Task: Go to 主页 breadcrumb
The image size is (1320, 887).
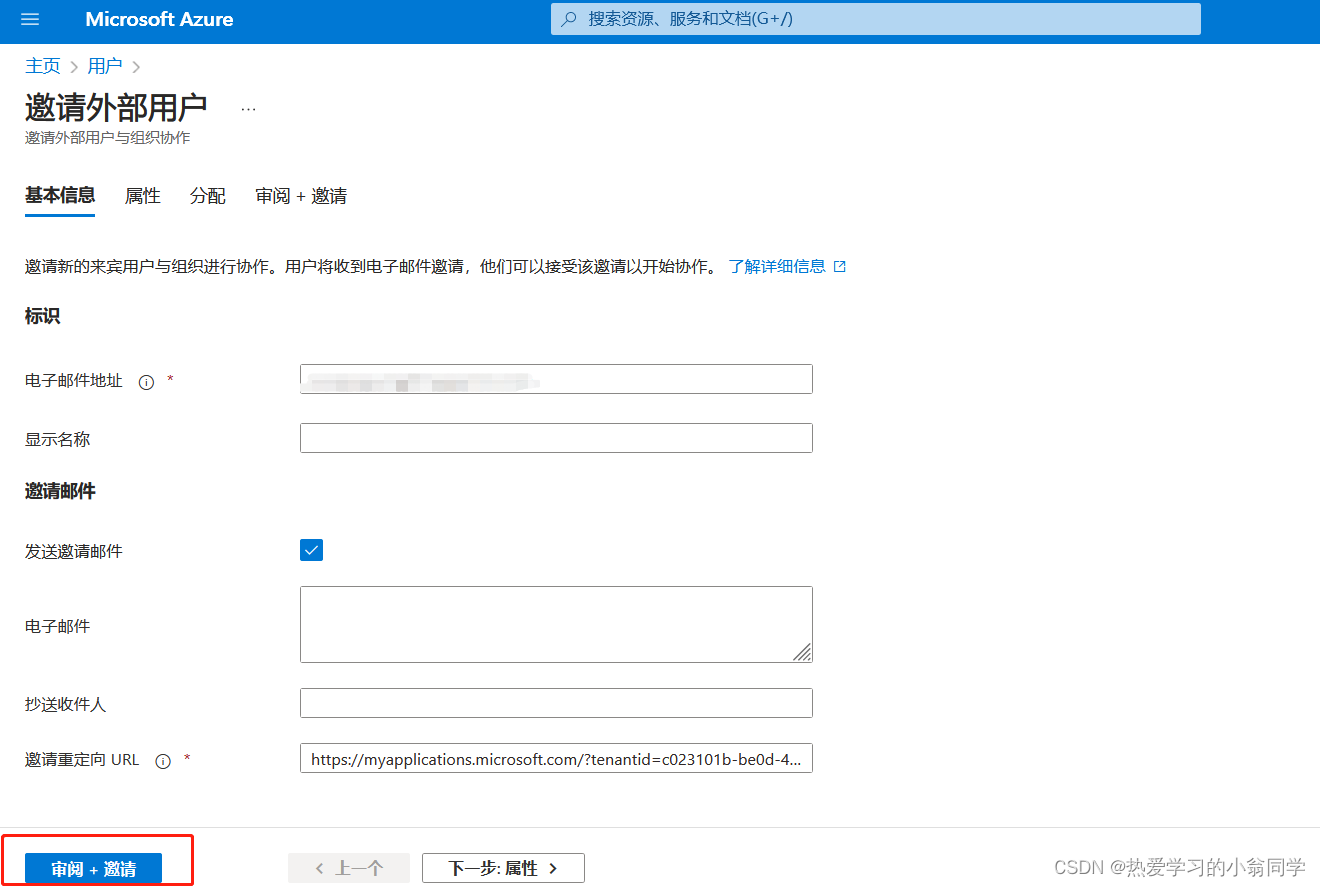Action: (x=43, y=66)
